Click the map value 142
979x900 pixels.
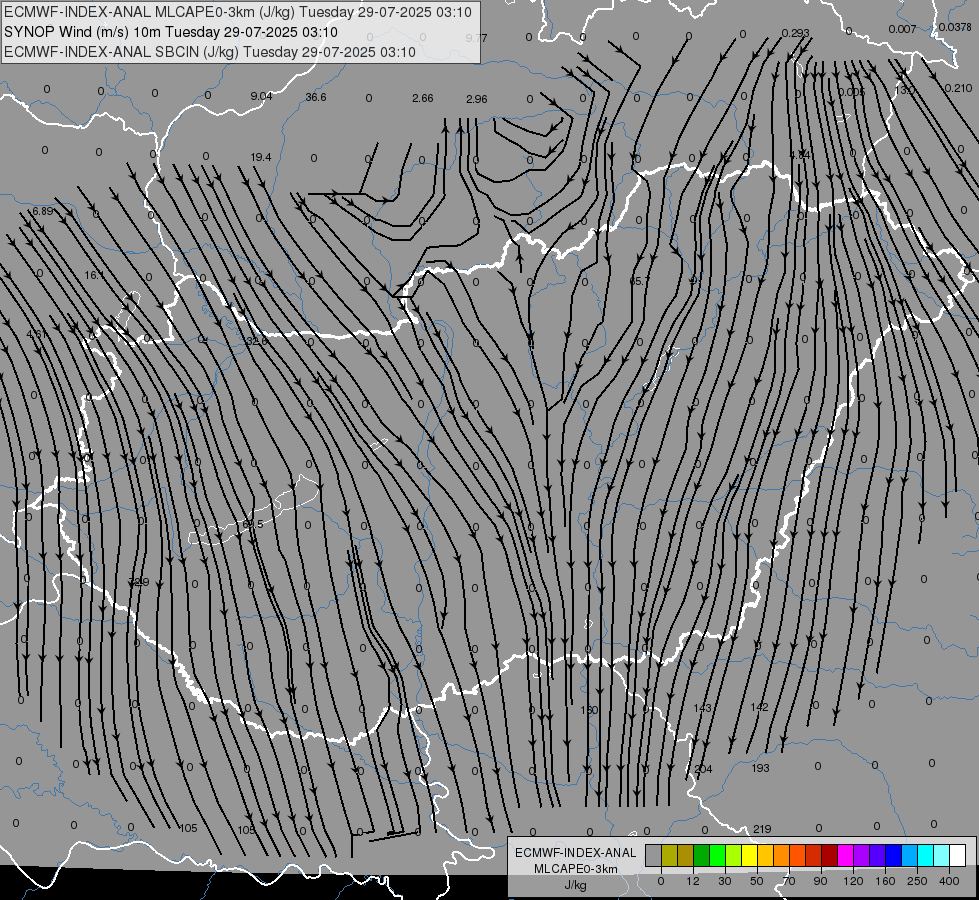pyautogui.click(x=759, y=707)
